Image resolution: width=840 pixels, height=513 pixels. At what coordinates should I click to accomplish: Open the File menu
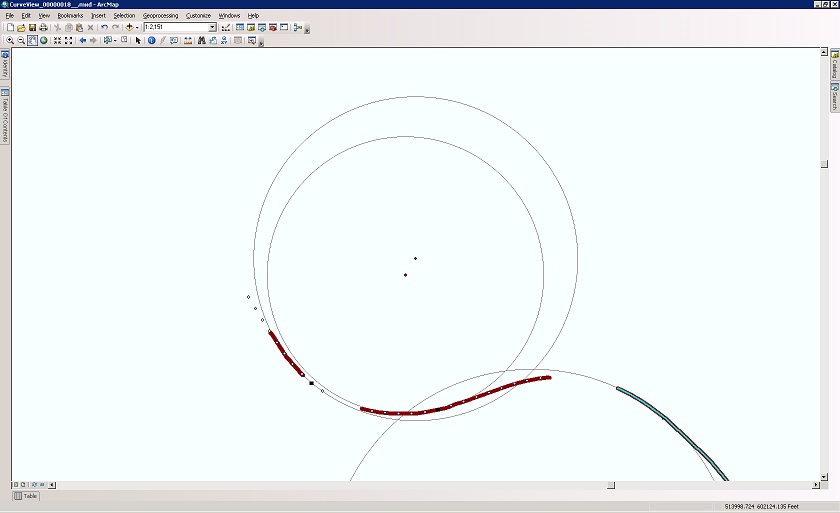coord(10,16)
